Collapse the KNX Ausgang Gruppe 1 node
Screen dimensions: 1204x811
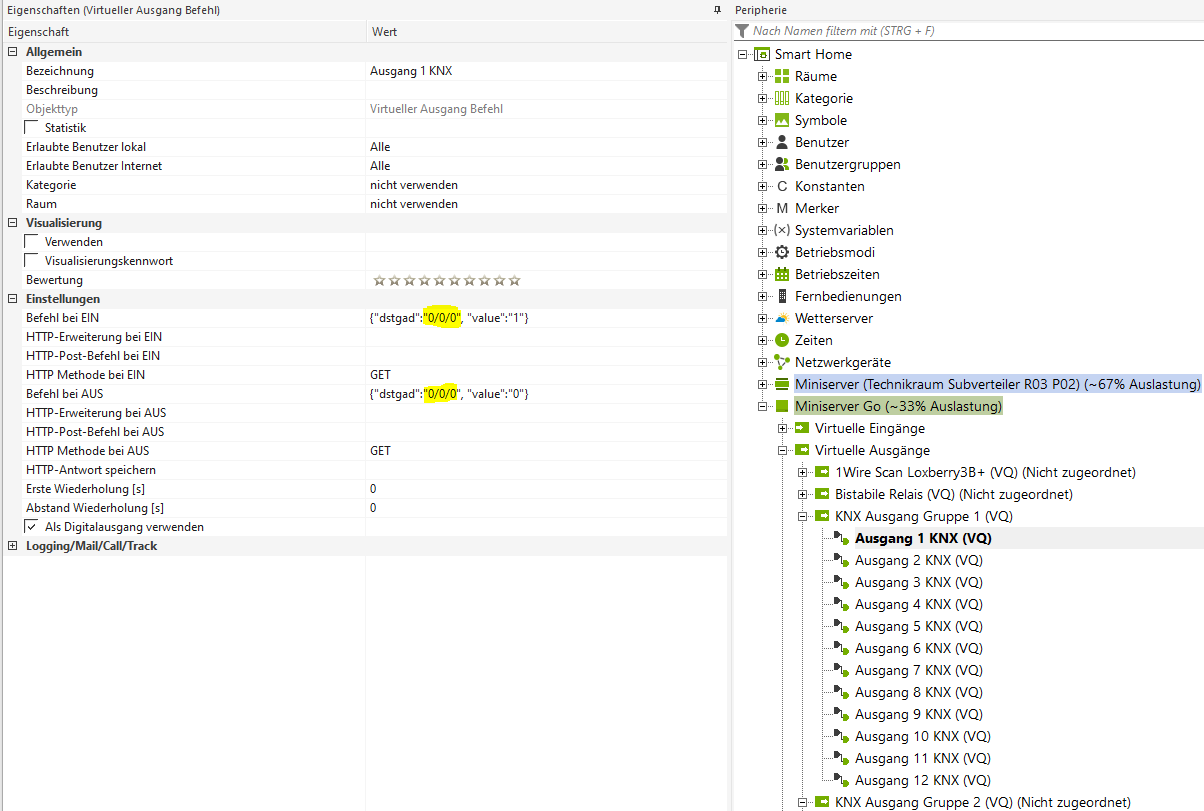pyautogui.click(x=802, y=517)
